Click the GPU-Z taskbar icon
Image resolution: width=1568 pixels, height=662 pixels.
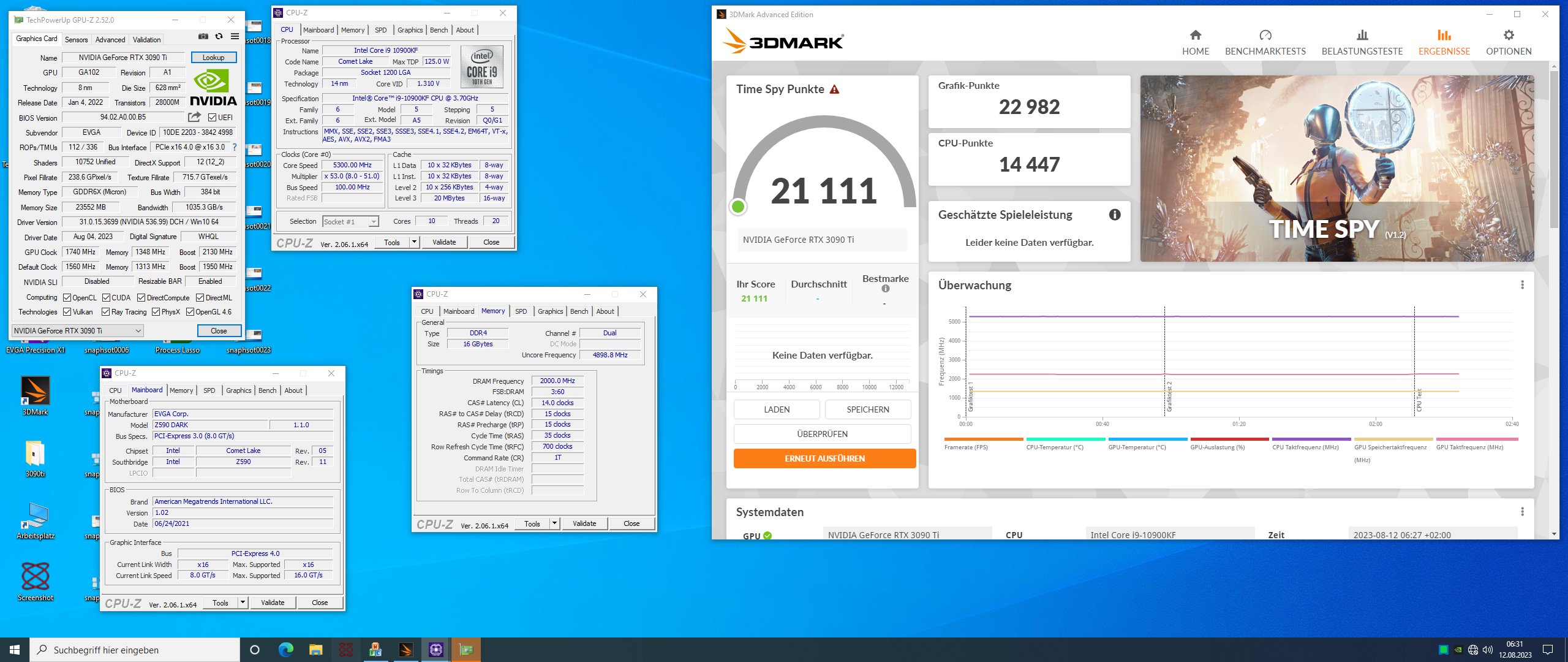click(466, 650)
